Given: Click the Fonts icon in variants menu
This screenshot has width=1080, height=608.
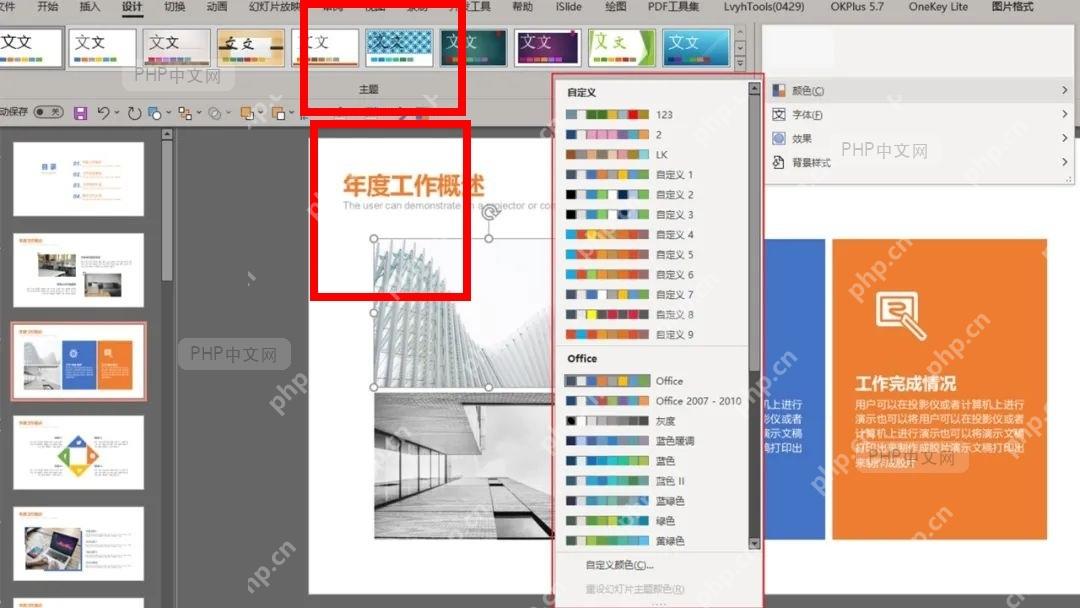Looking at the screenshot, I should click(779, 114).
